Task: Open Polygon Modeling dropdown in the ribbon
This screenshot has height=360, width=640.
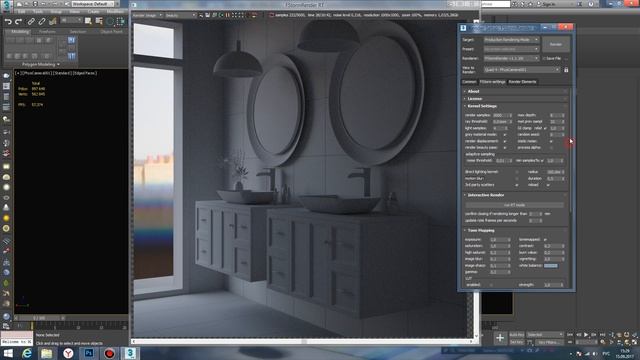Action: pyautogui.click(x=41, y=64)
